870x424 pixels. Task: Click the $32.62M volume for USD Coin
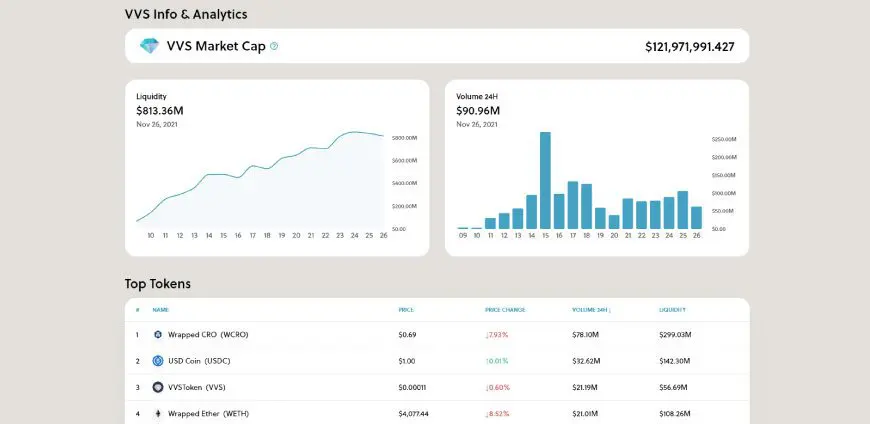[586, 361]
